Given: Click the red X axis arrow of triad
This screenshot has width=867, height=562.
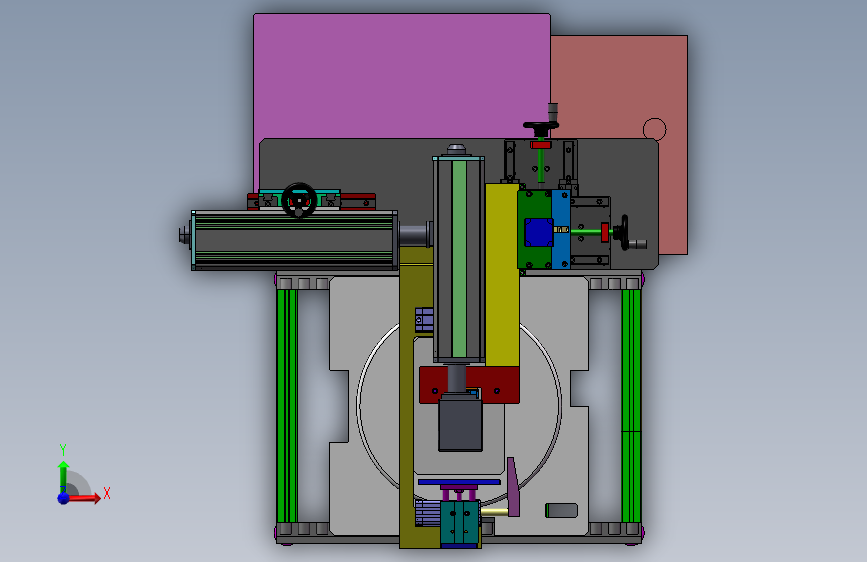Looking at the screenshot, I should coord(83,498).
